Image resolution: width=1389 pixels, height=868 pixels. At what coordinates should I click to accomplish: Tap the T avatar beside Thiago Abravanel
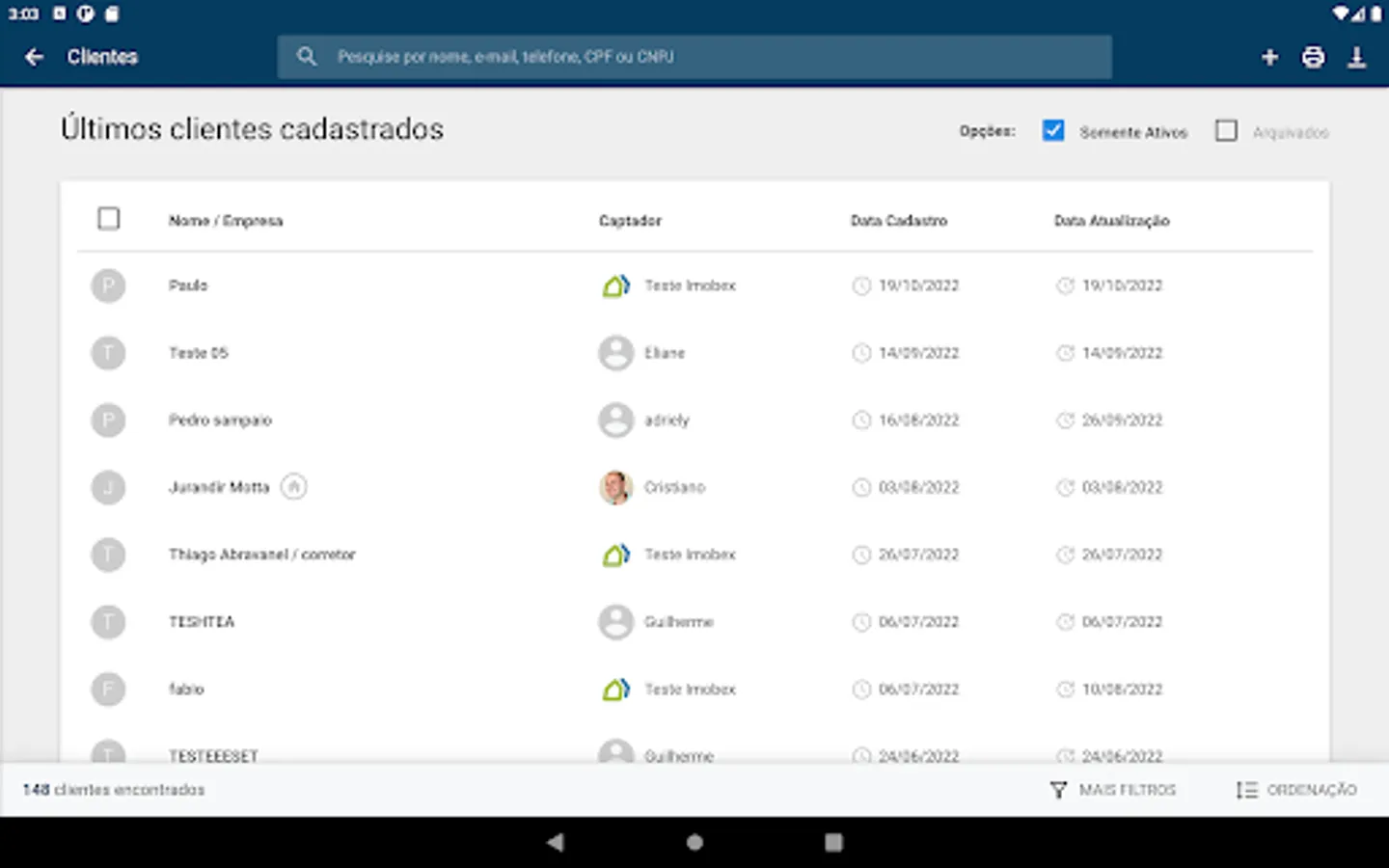[108, 555]
